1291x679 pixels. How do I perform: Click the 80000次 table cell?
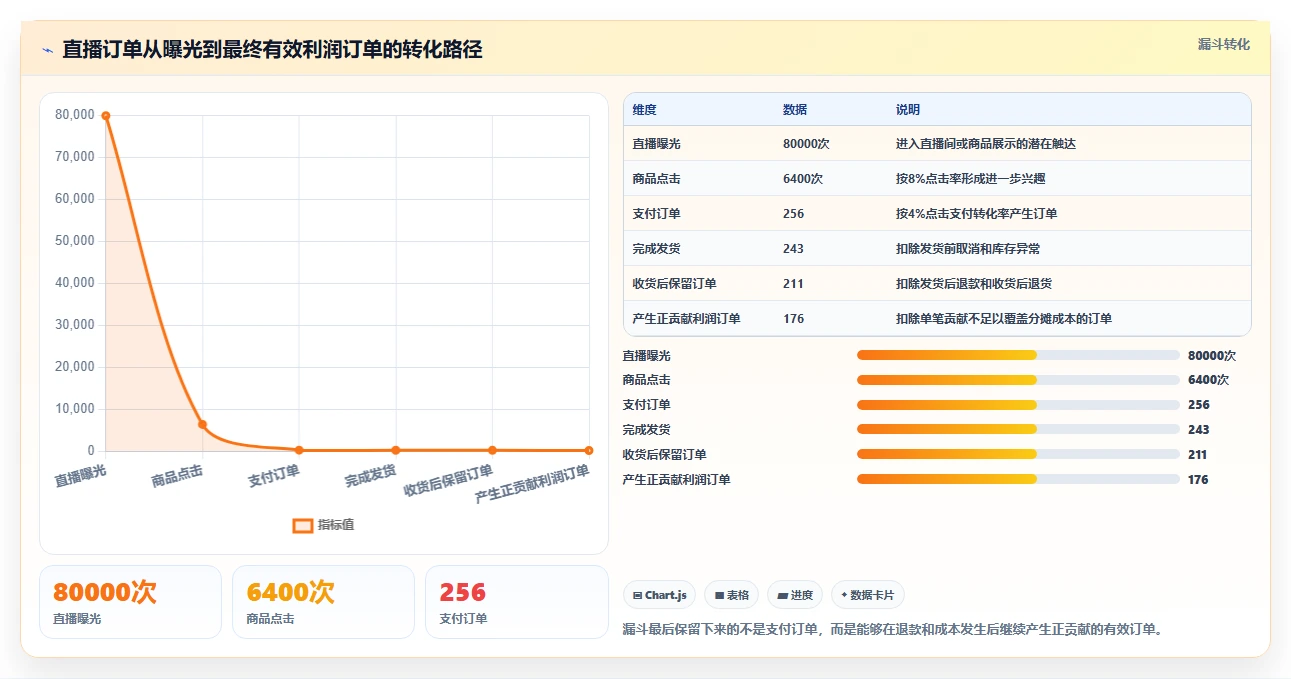click(x=806, y=144)
